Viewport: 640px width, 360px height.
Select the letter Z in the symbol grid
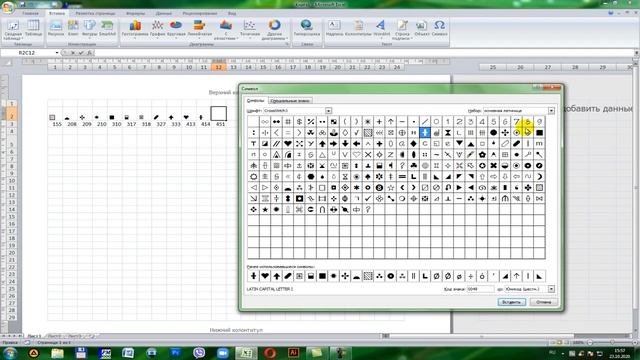click(391, 154)
